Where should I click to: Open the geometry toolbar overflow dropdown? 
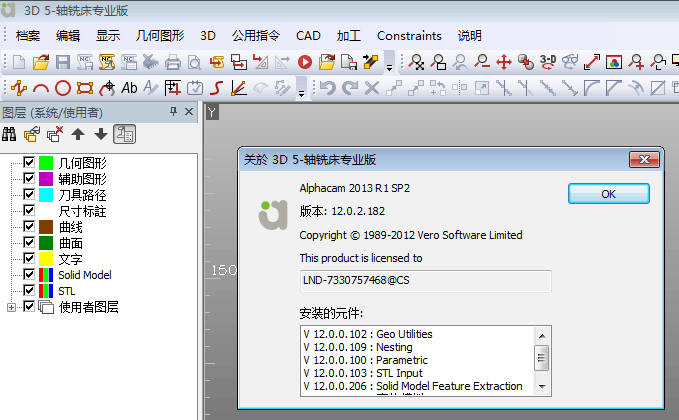click(301, 88)
